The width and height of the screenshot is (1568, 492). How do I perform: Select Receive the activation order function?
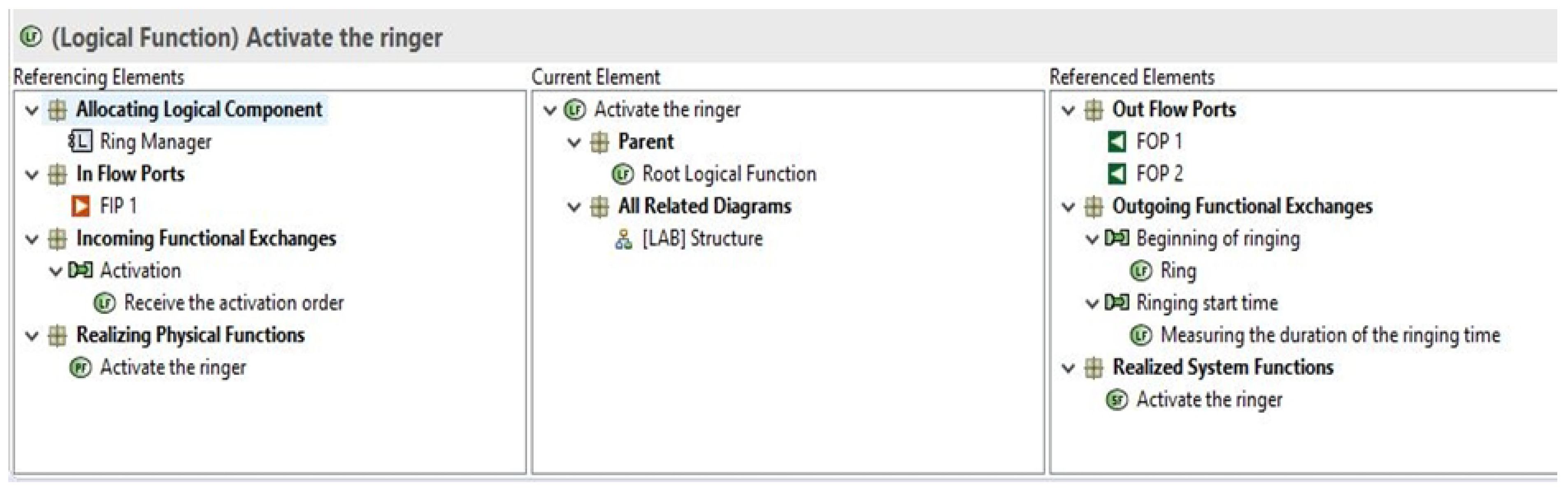coord(233,303)
